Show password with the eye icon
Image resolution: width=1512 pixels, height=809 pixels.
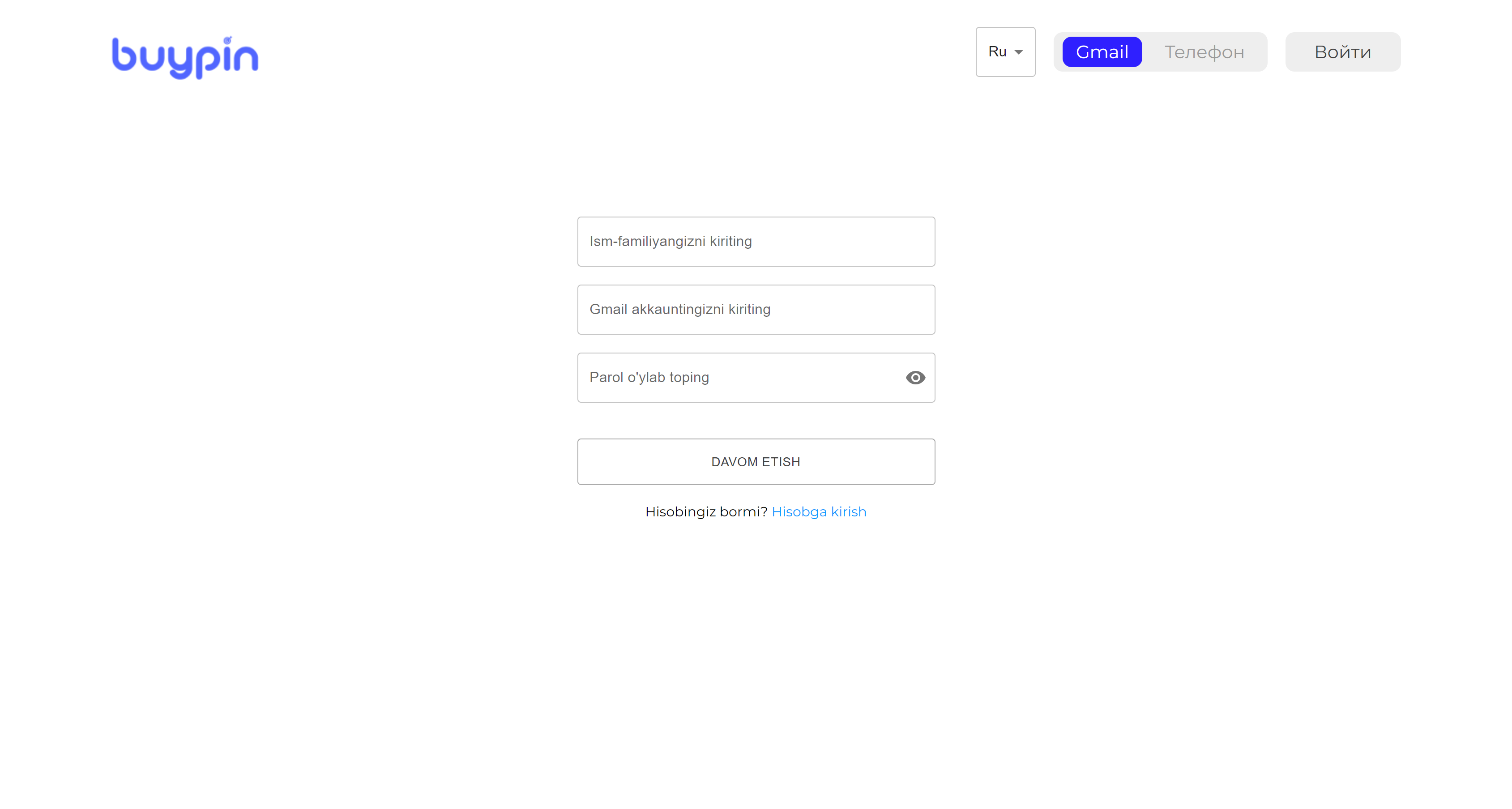(915, 377)
